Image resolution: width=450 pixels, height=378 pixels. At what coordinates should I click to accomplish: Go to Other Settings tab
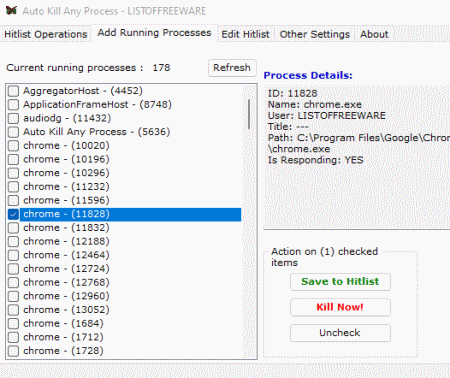pyautogui.click(x=315, y=34)
